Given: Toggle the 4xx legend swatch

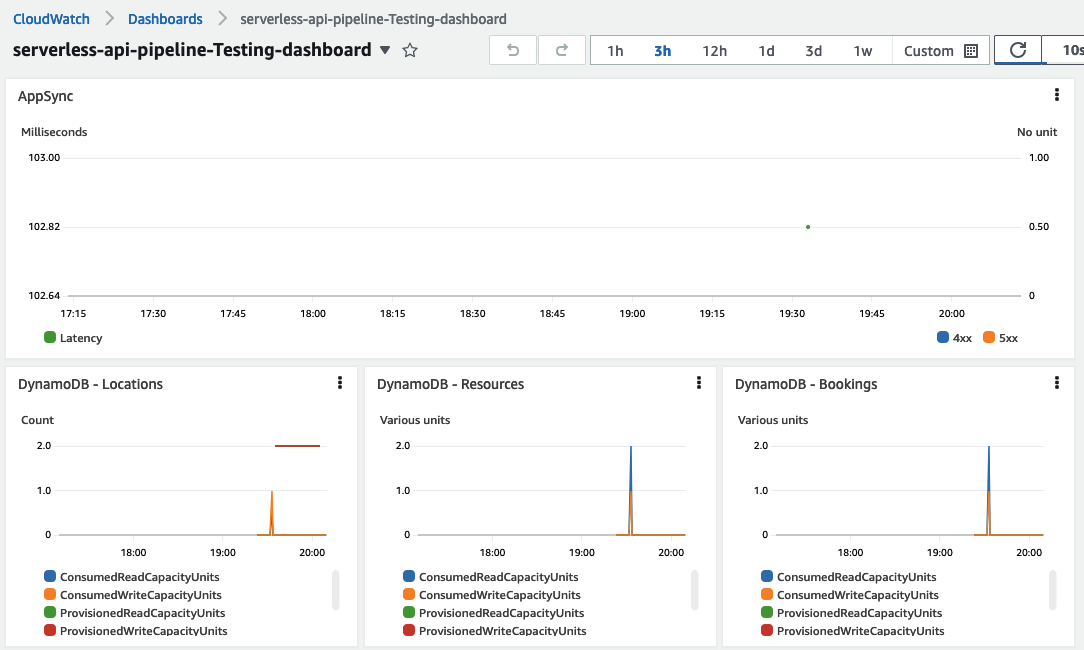Looking at the screenshot, I should point(942,337).
